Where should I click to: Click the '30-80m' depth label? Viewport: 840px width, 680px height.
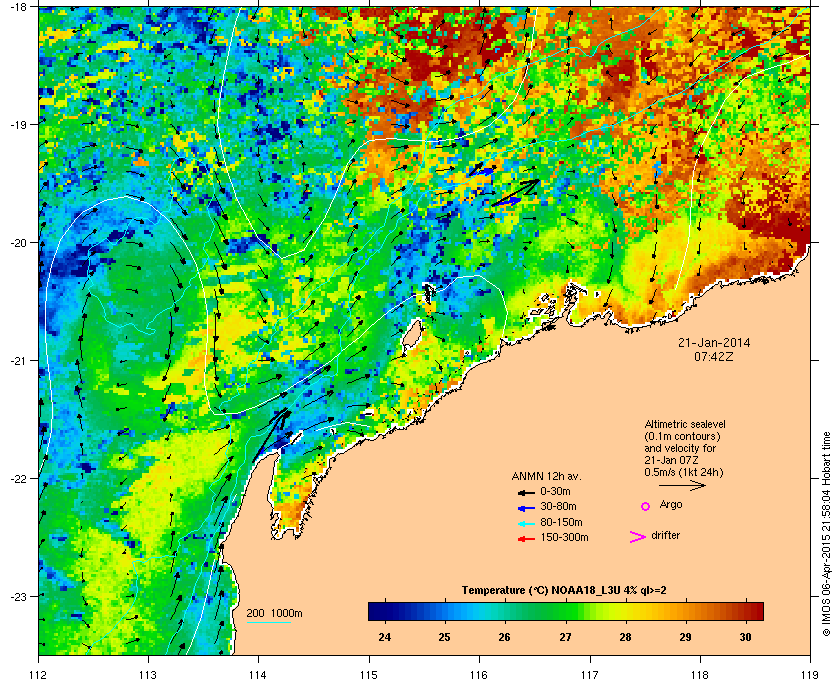(559, 506)
